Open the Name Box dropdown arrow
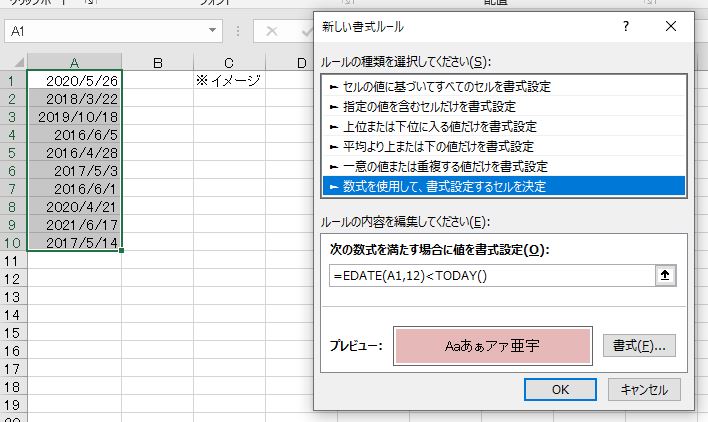708x422 pixels. point(212,31)
